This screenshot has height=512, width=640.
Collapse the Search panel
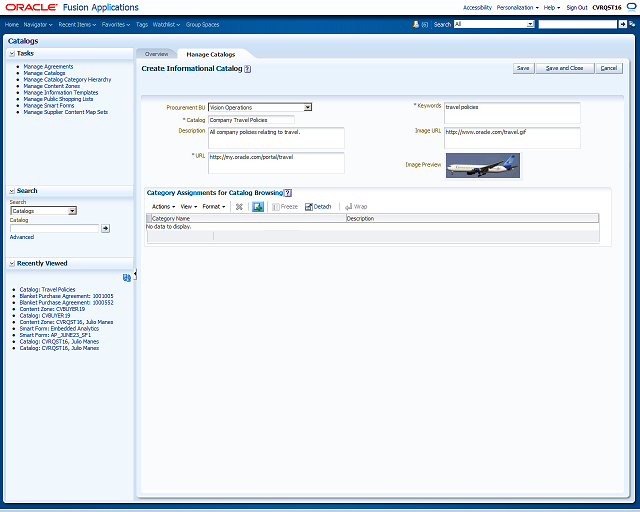pyautogui.click(x=12, y=191)
